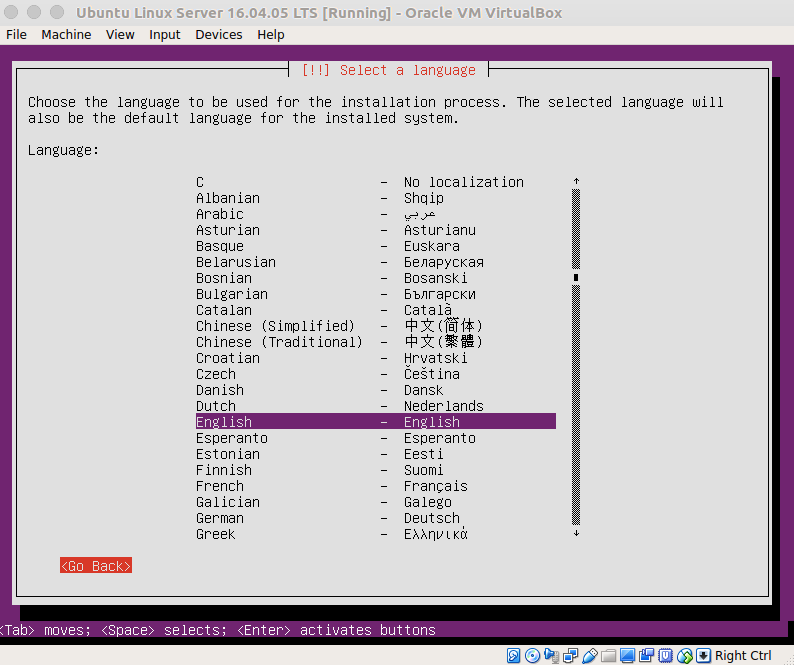Open the File menu
Image resolution: width=794 pixels, height=665 pixels.
tap(16, 34)
